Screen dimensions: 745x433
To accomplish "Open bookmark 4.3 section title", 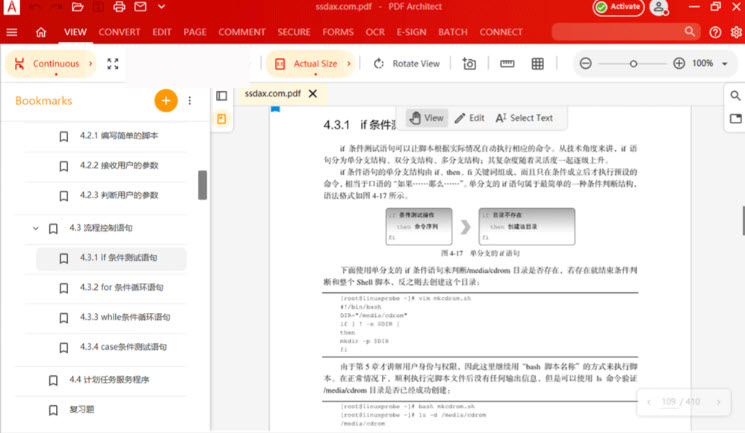I will pos(101,228).
